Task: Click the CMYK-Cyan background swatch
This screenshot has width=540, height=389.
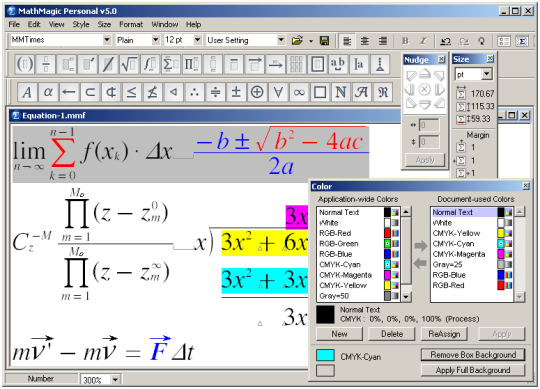Action: click(x=325, y=356)
